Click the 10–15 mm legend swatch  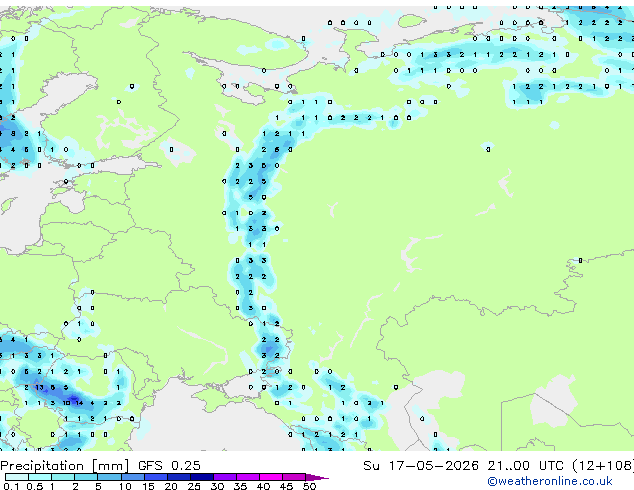click(x=133, y=477)
